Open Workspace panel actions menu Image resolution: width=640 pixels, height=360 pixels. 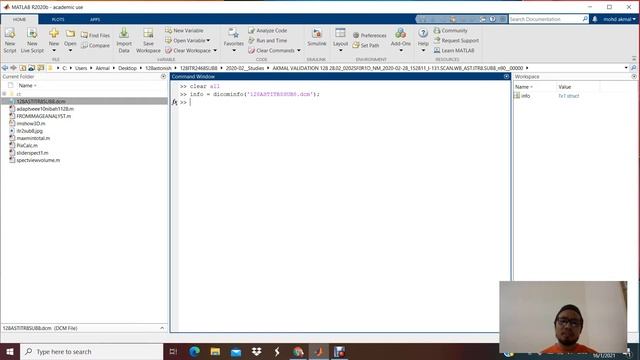click(x=634, y=76)
